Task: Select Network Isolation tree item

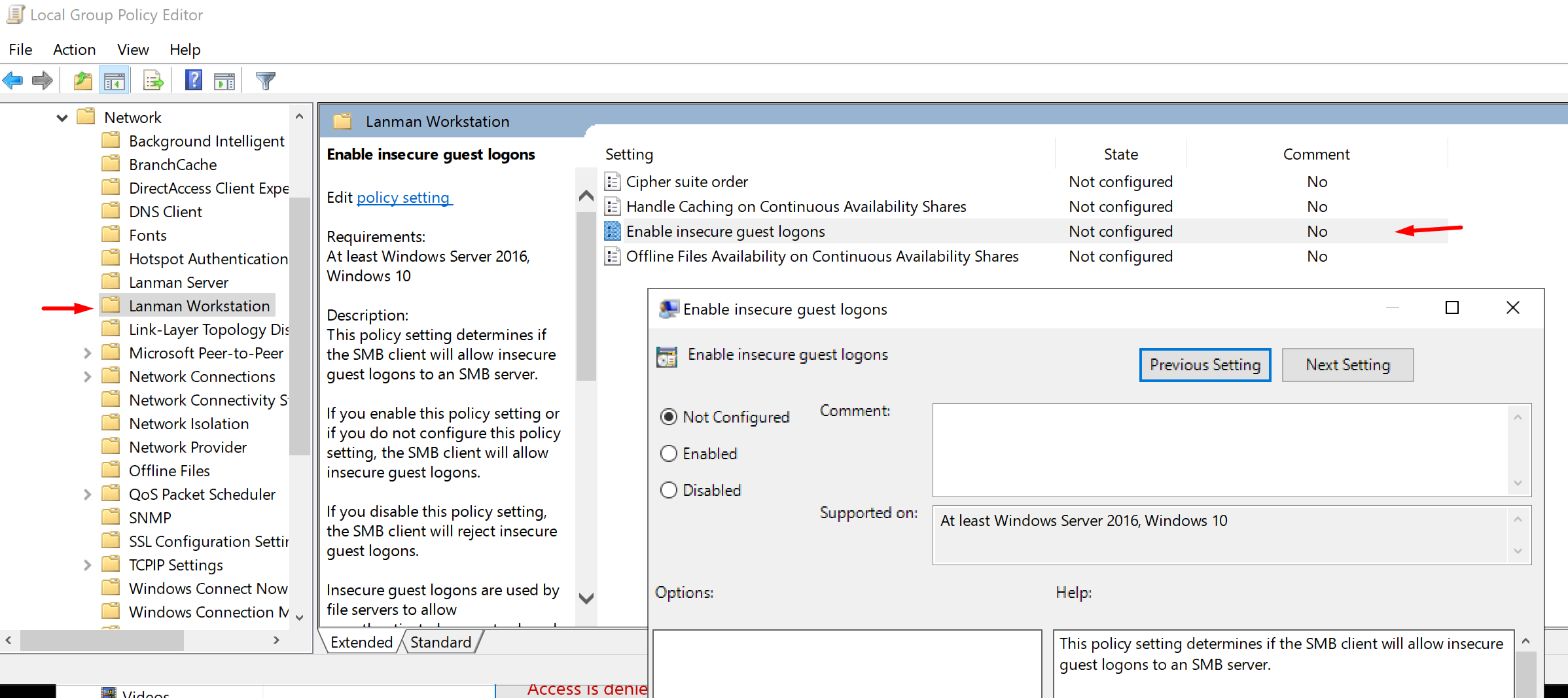Action: [x=189, y=424]
